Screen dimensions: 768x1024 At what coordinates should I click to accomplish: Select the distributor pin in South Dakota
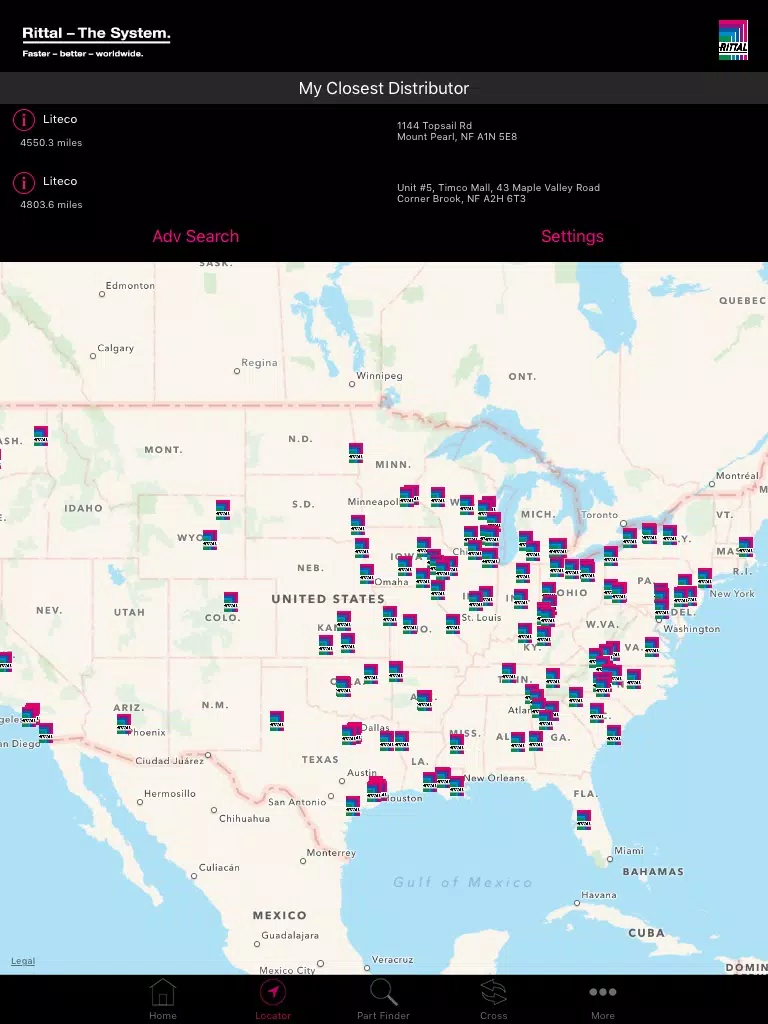pos(358,525)
